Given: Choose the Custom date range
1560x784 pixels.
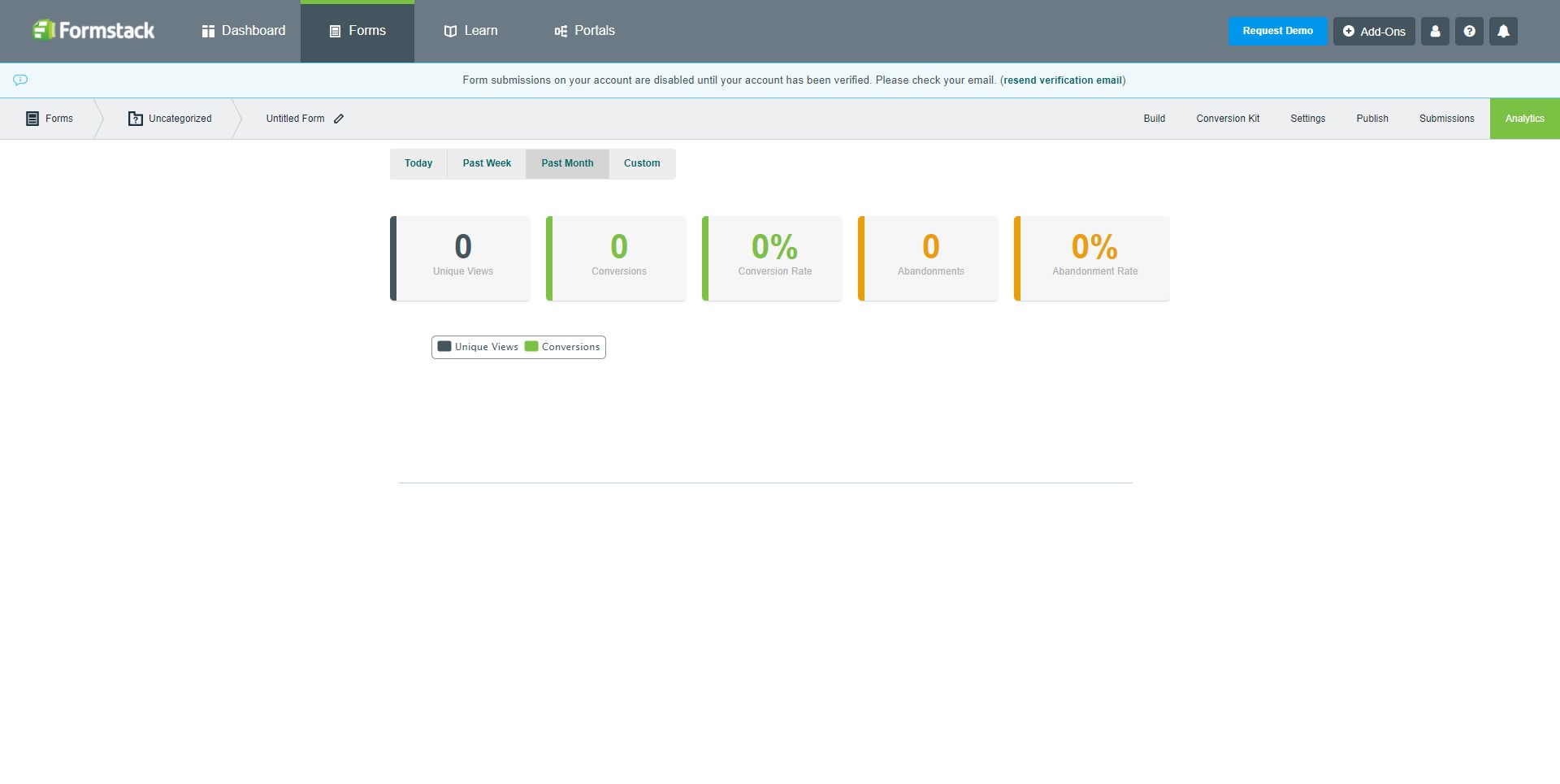Looking at the screenshot, I should point(642,163).
